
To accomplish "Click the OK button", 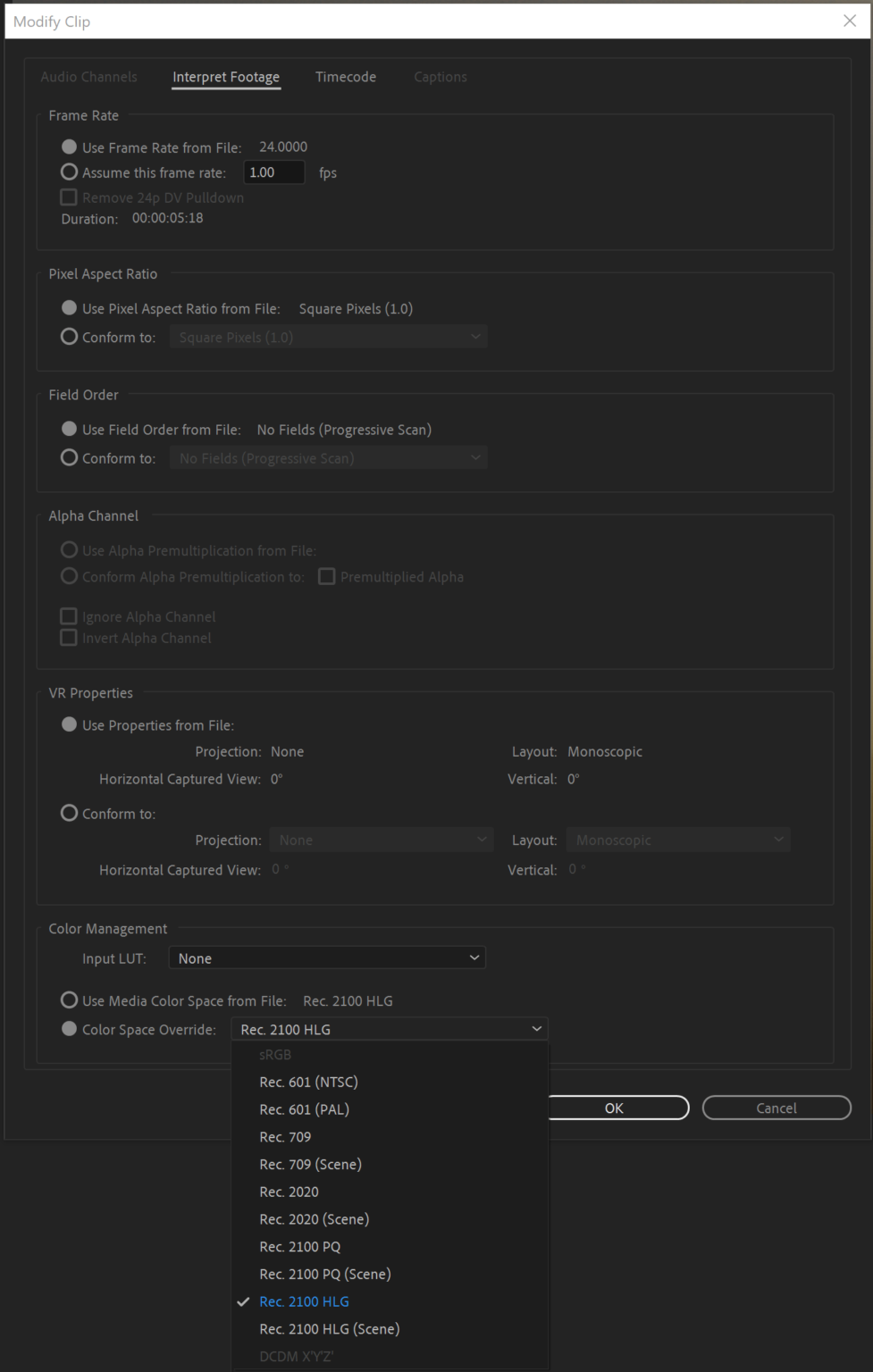I will (x=614, y=1108).
